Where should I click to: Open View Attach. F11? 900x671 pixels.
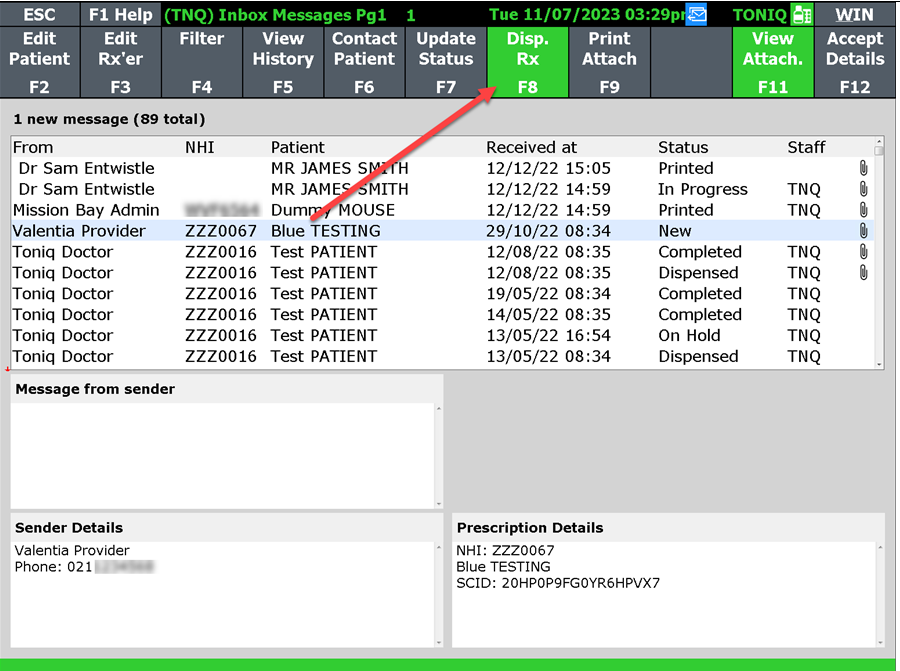(772, 62)
